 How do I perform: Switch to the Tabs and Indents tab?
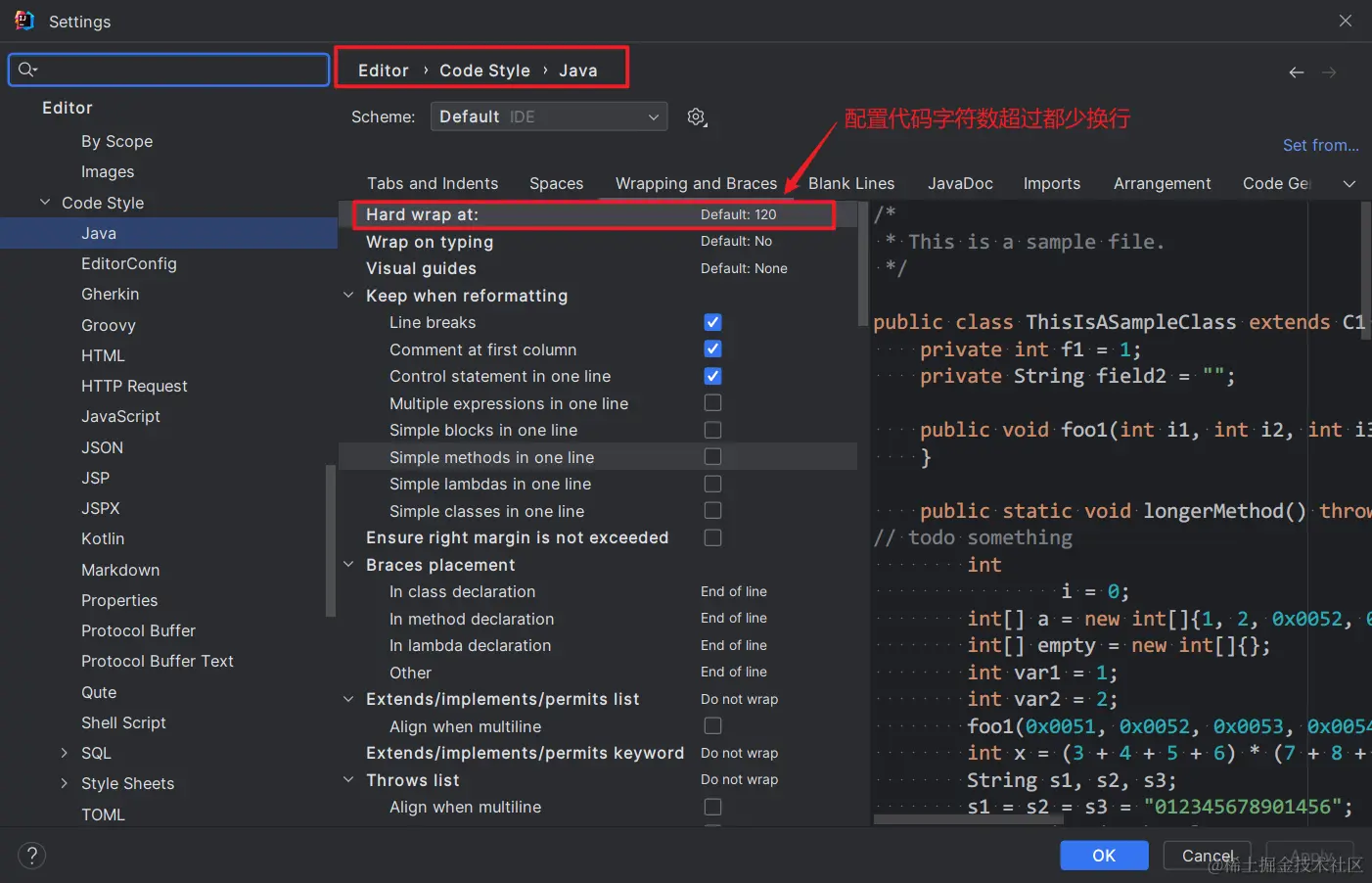point(433,183)
